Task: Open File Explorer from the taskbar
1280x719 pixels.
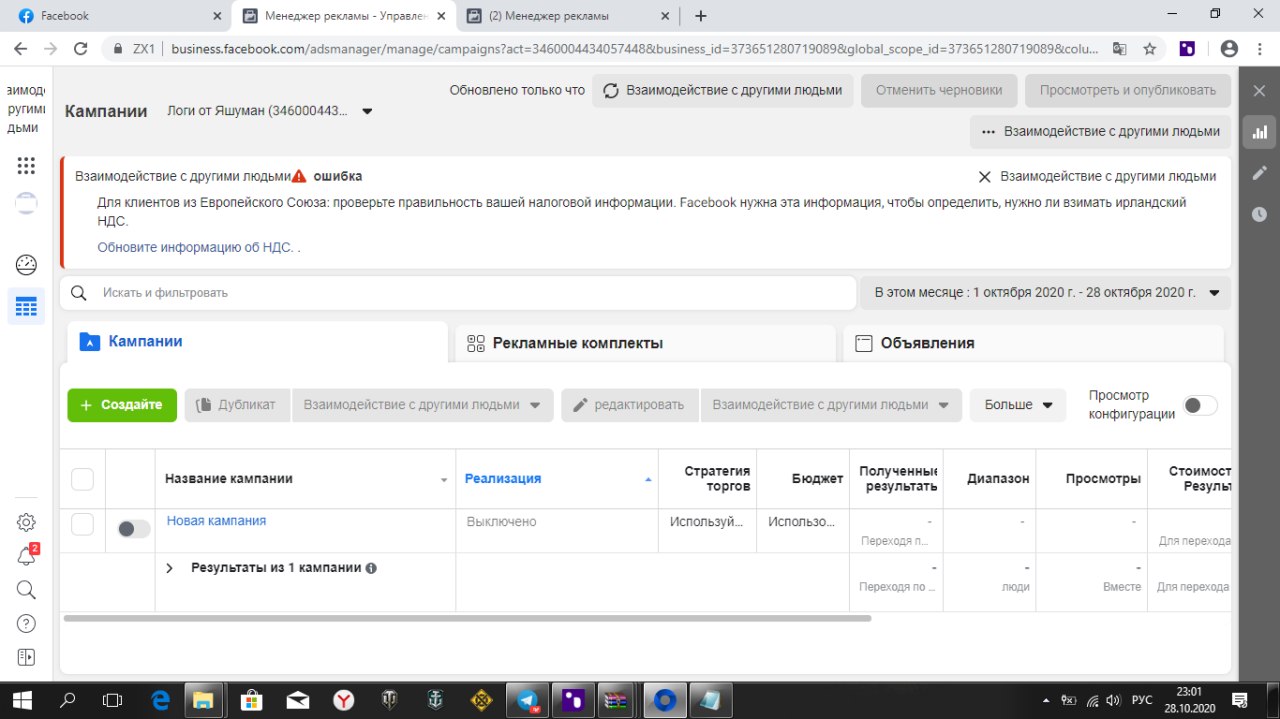Action: pyautogui.click(x=205, y=700)
